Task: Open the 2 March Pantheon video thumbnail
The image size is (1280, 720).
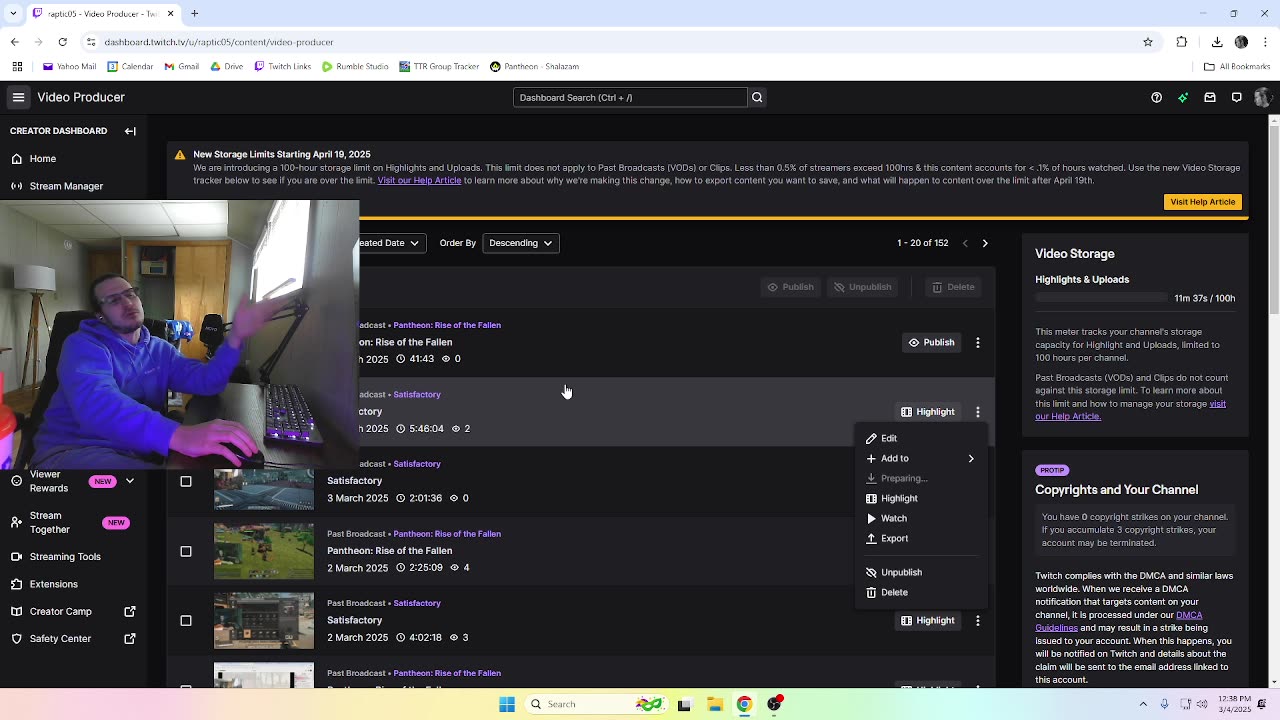Action: [x=264, y=551]
